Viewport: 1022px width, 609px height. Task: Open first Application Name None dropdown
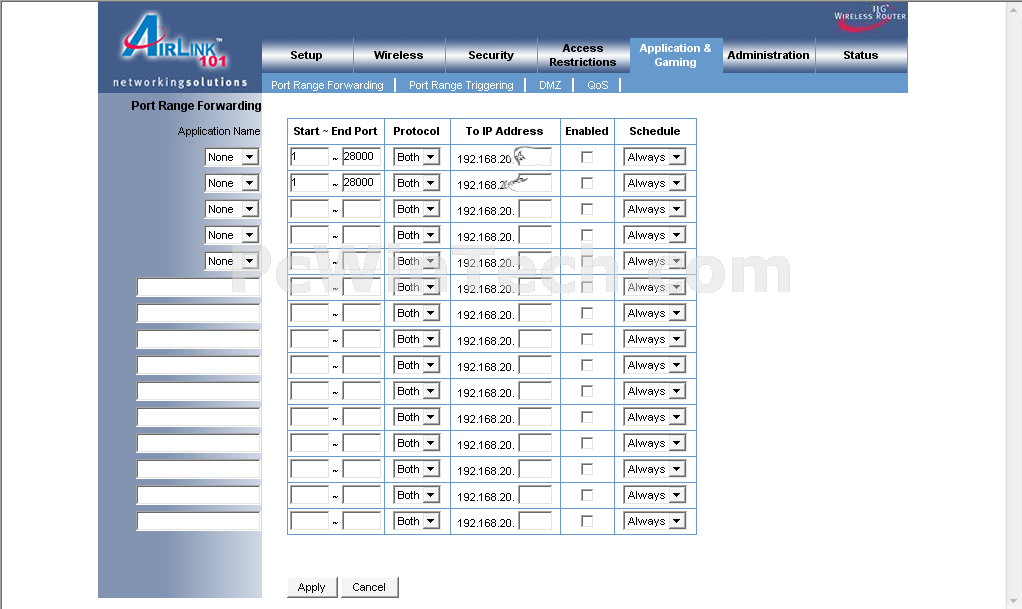[x=231, y=157]
